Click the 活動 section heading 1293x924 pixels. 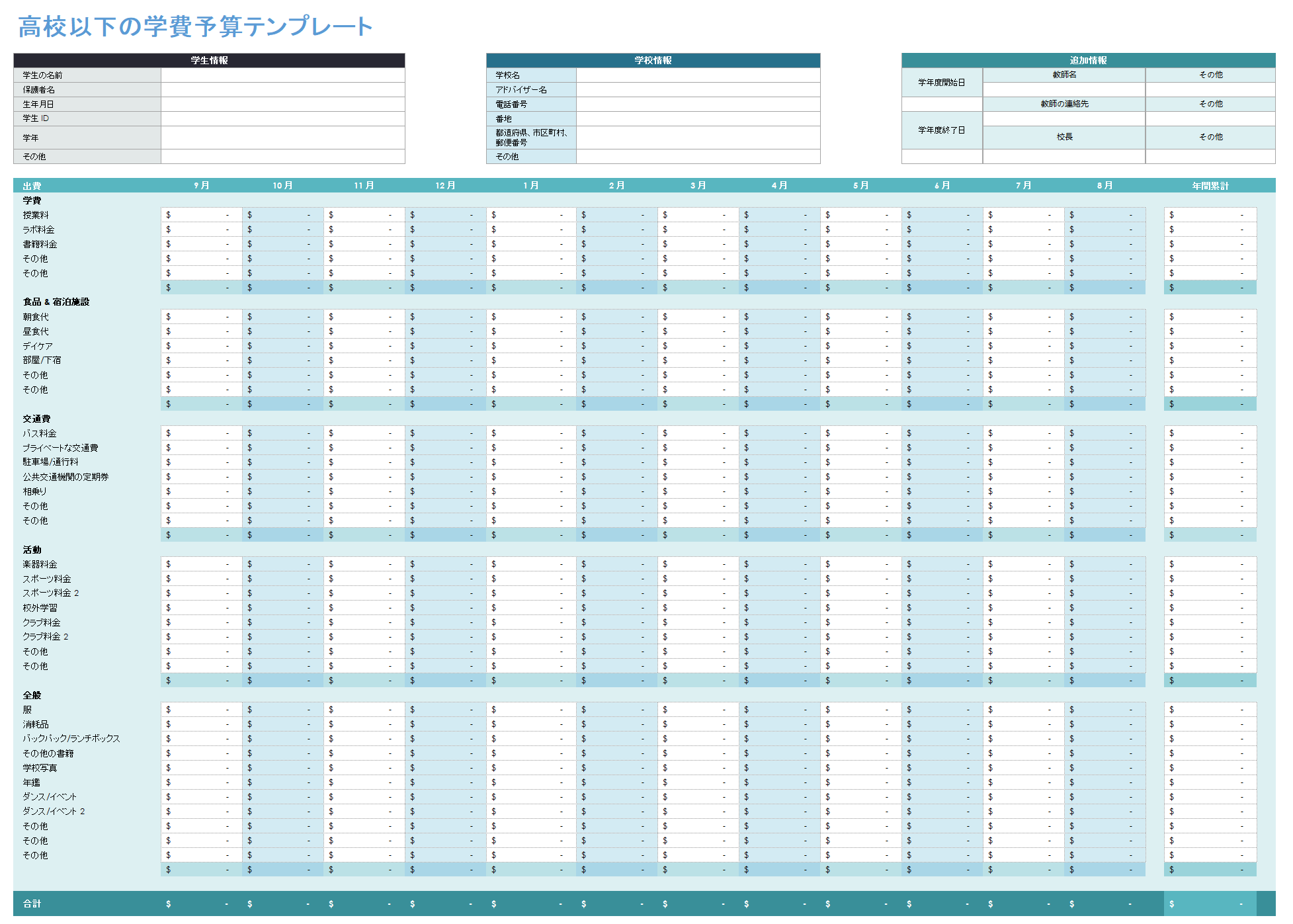[32, 550]
